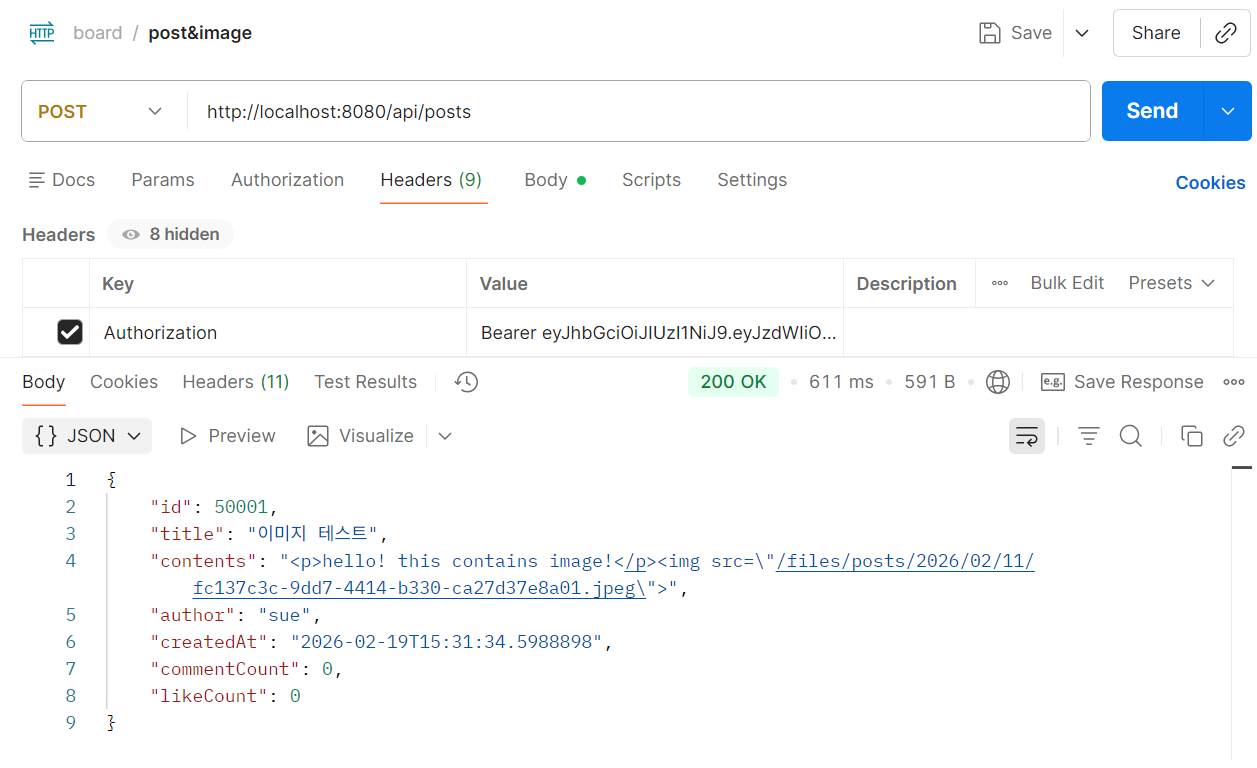Click the blue Send button
The width and height of the screenshot is (1257, 768).
click(x=1152, y=111)
